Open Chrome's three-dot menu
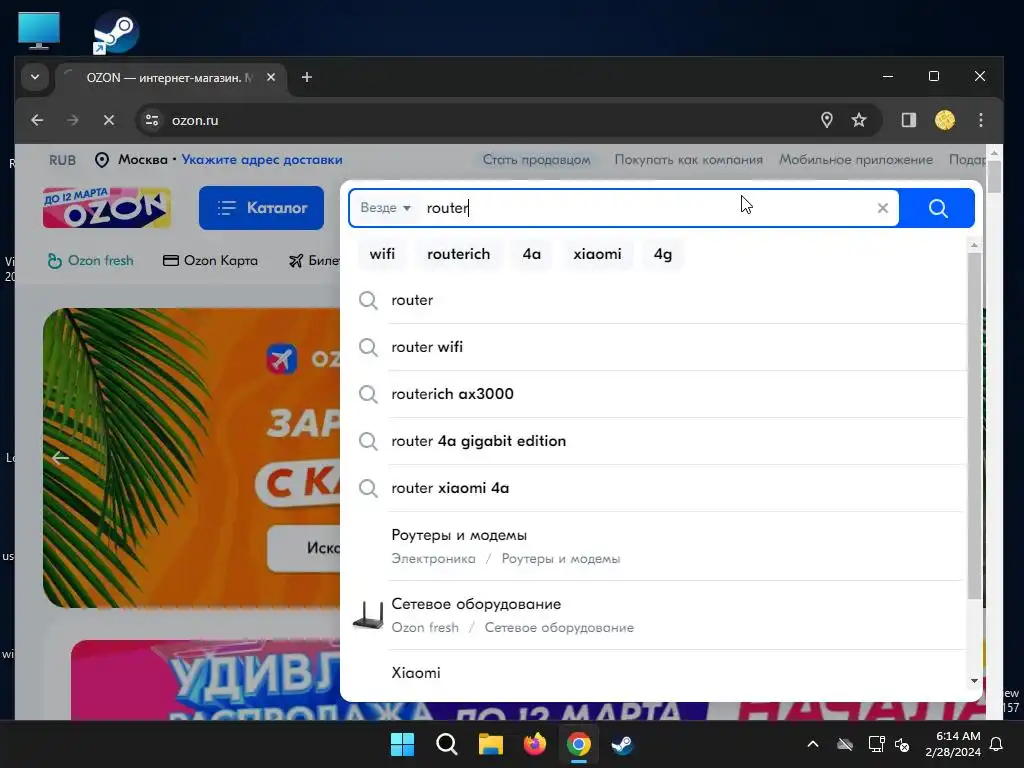This screenshot has width=1024, height=768. coord(980,120)
